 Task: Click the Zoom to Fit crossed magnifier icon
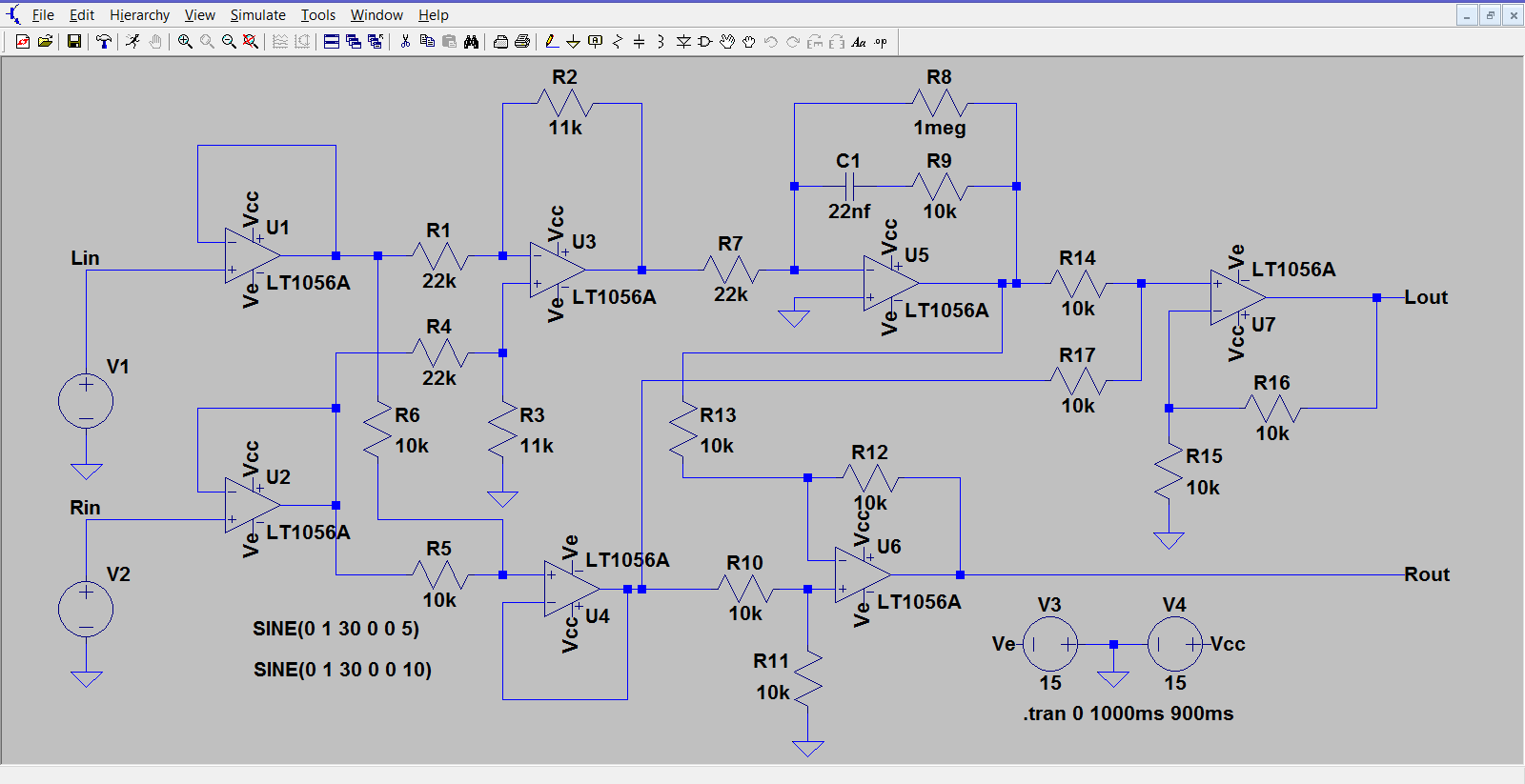(251, 42)
